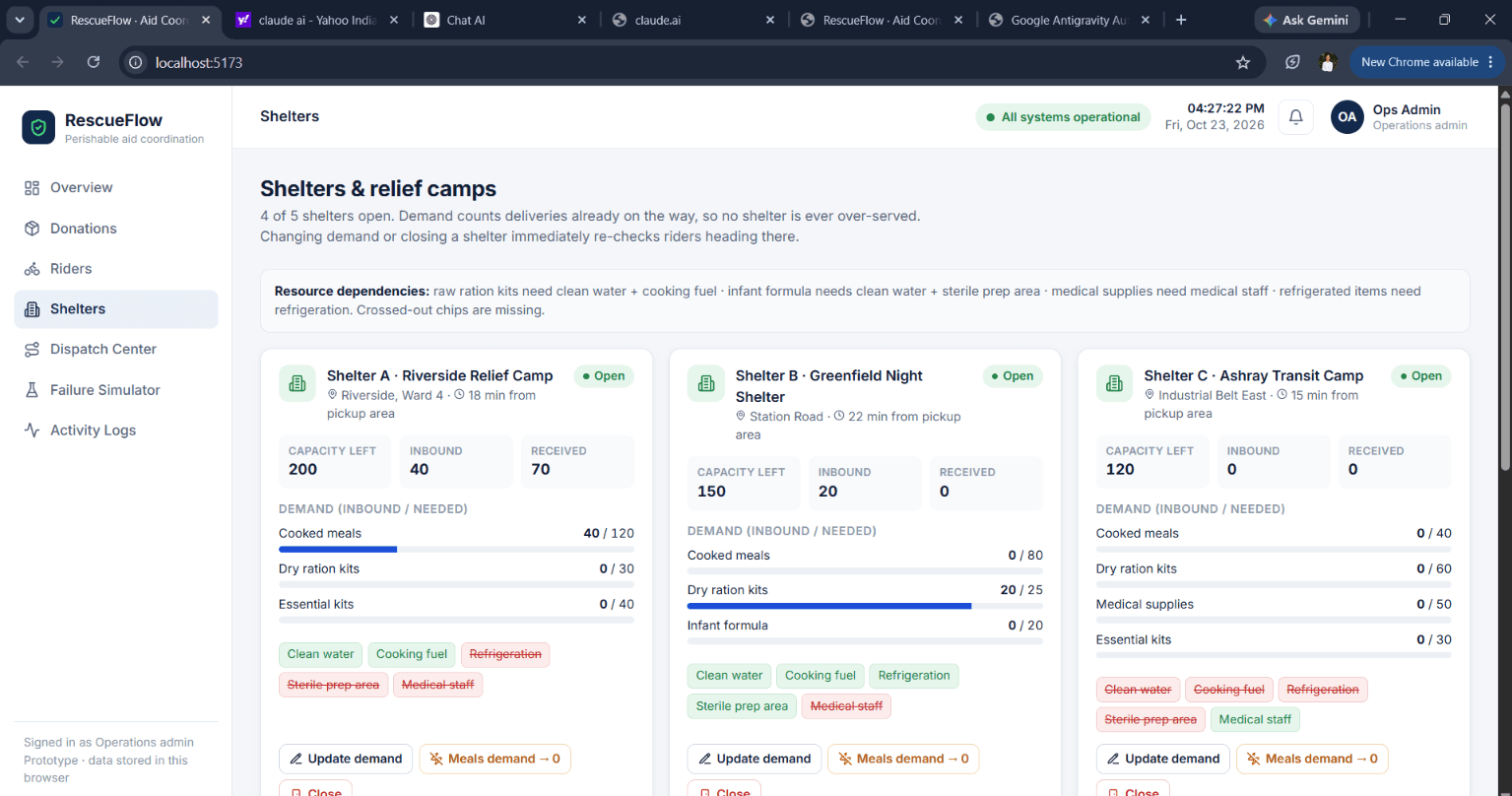
Task: Bookmark this page with the star icon
Action: click(1243, 62)
